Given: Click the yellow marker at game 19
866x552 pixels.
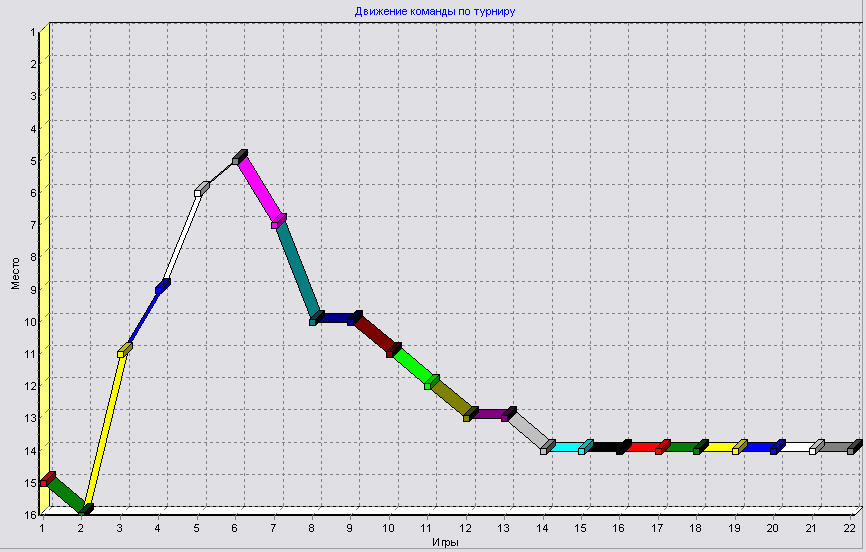Looking at the screenshot, I should 740,447.
